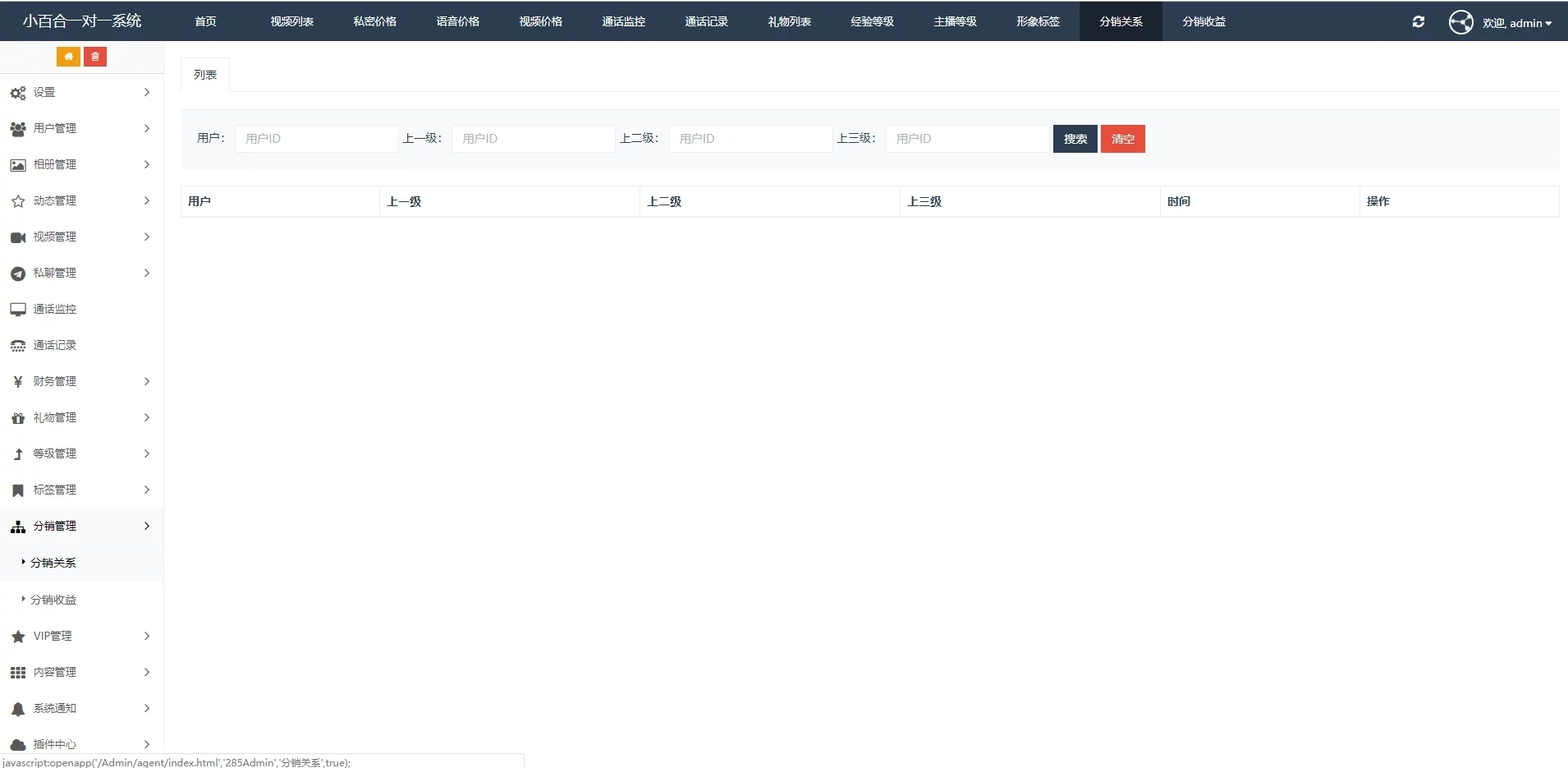Select the 列表 tab
The image size is (1568, 768).
click(x=205, y=75)
